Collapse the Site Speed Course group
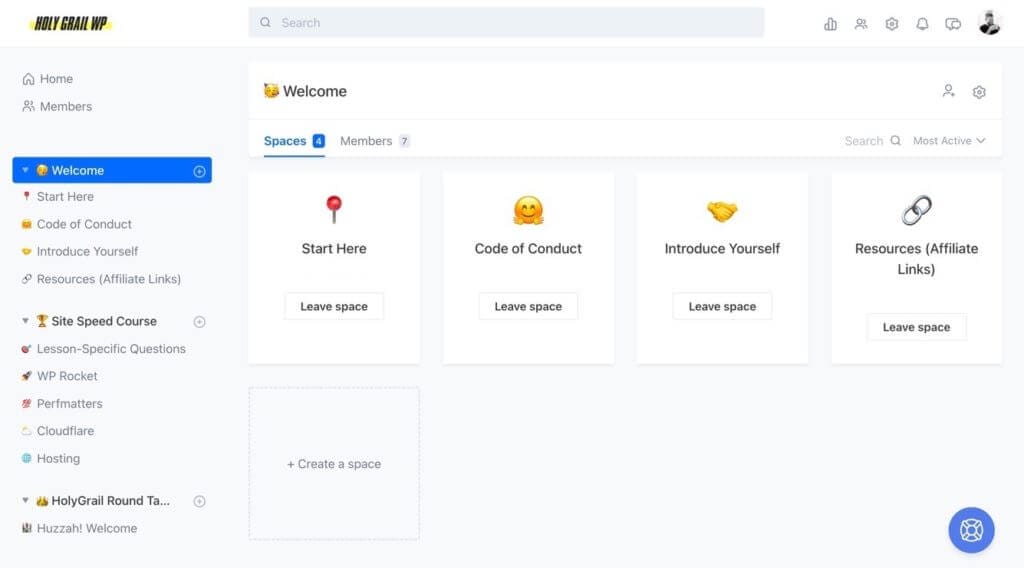Screen dimensions: 1024x568 pyautogui.click(x=25, y=321)
